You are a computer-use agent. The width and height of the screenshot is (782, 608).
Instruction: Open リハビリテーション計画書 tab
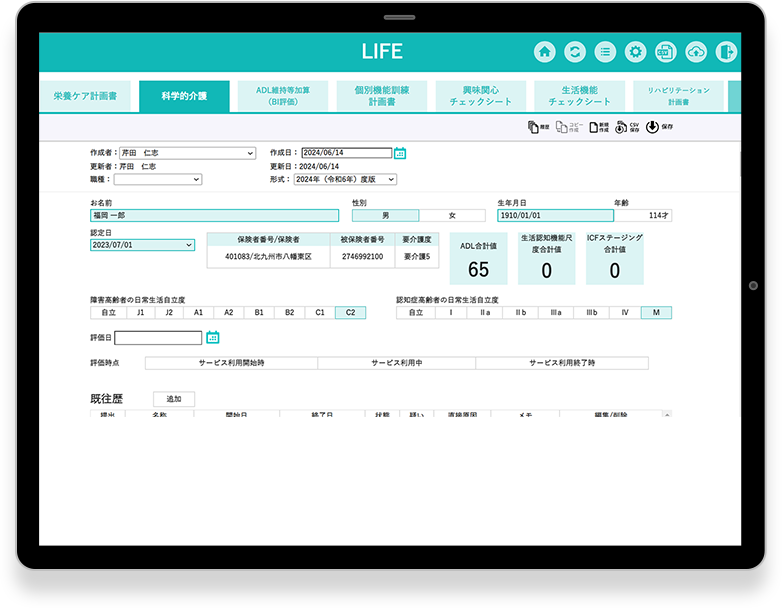pyautogui.click(x=678, y=96)
